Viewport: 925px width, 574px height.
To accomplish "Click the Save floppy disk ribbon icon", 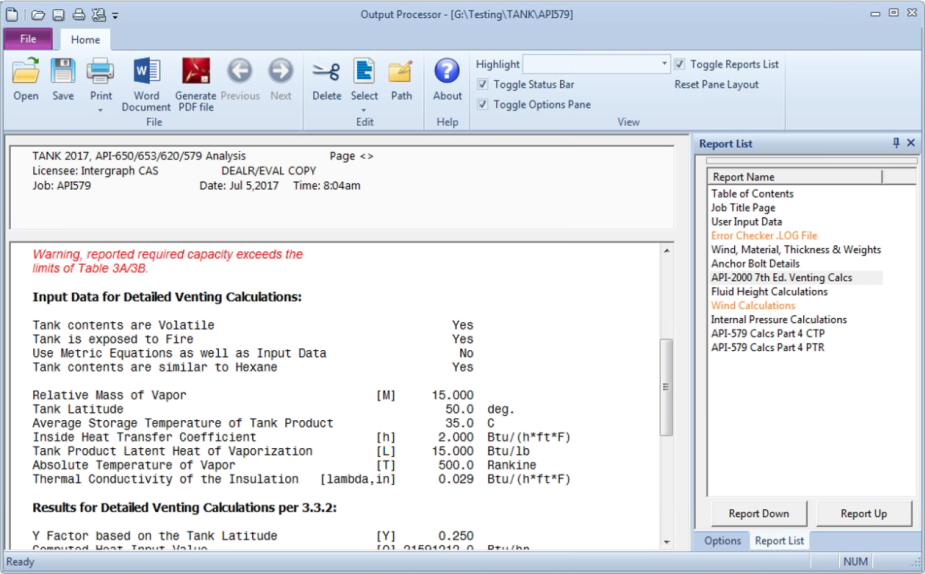I will 63,72.
